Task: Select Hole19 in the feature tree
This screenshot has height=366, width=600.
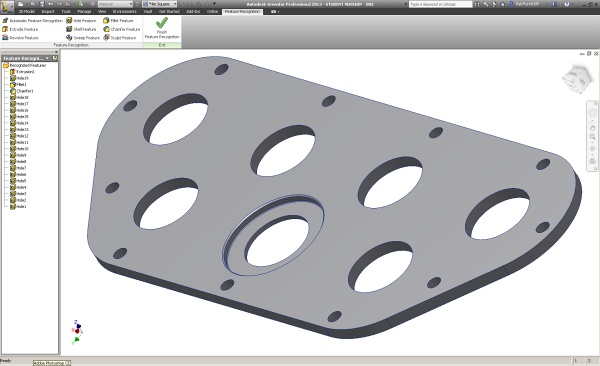Action: 20,78
